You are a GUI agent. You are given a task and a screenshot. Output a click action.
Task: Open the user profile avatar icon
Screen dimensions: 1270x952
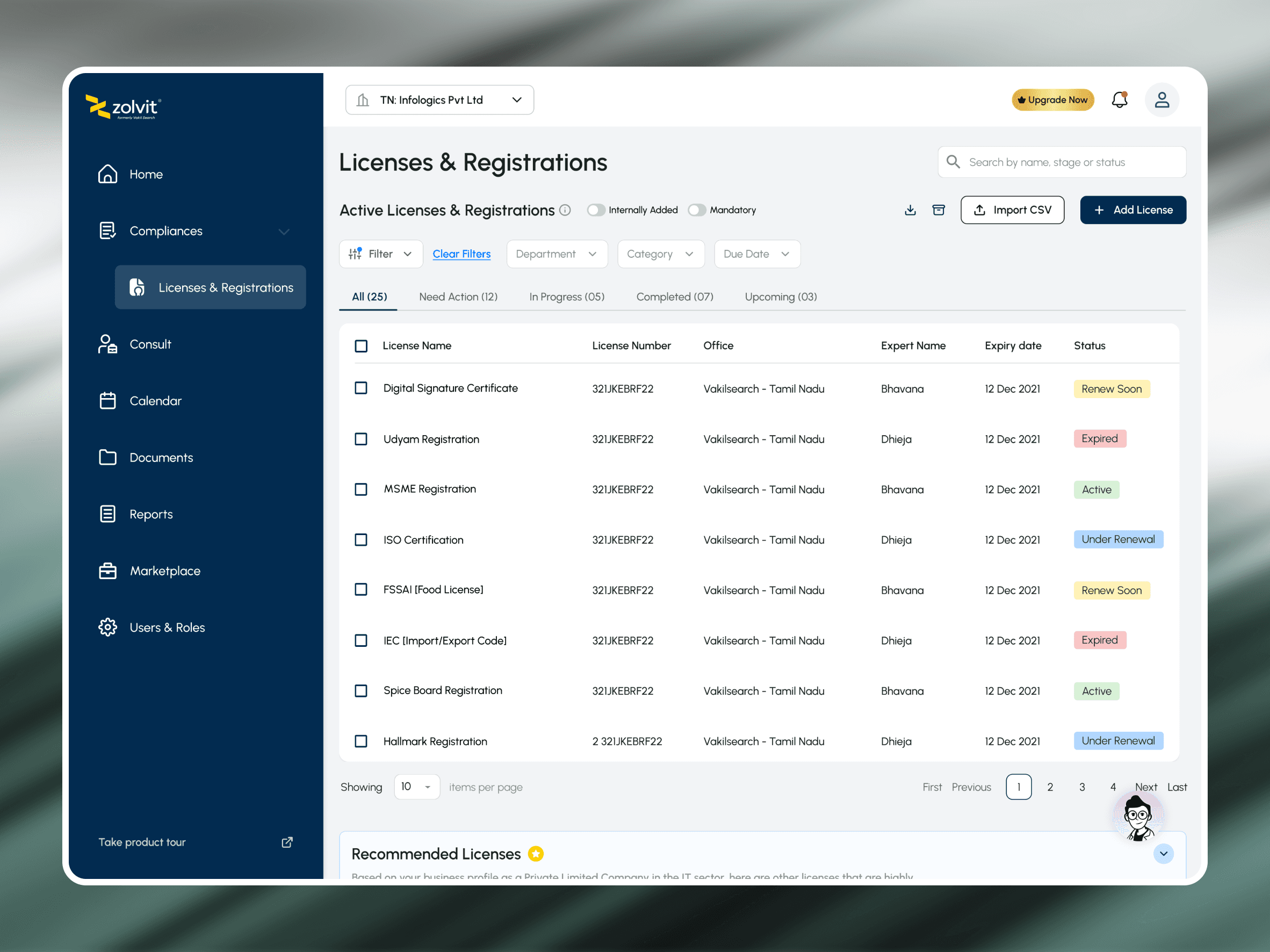point(1161,100)
